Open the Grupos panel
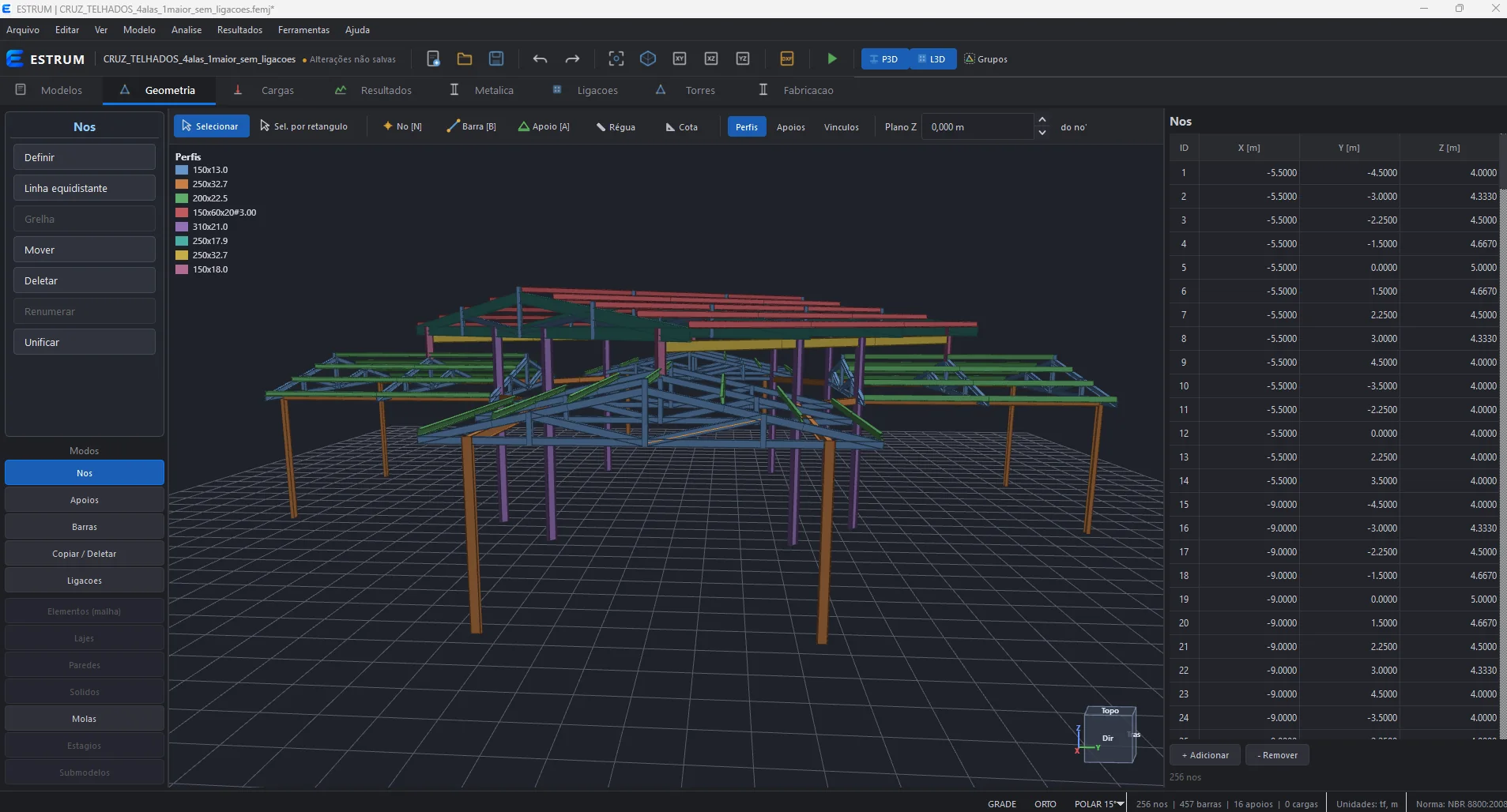This screenshot has width=1507, height=812. pos(985,59)
